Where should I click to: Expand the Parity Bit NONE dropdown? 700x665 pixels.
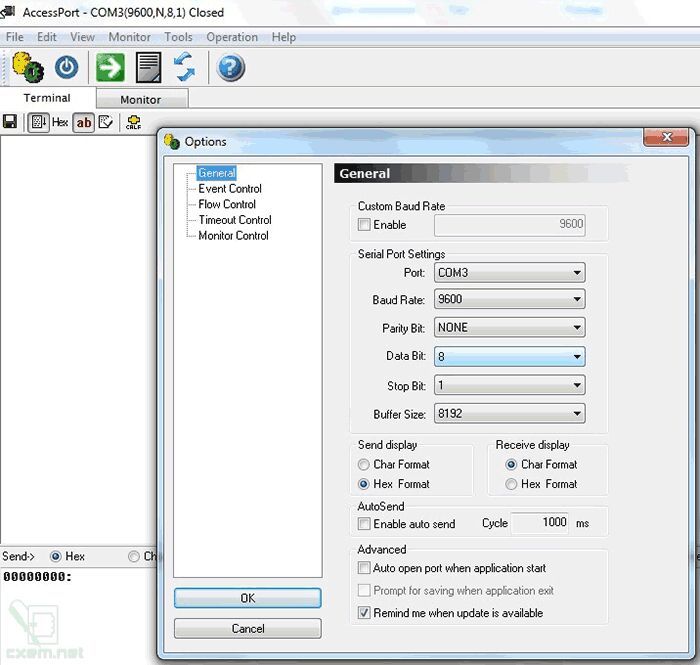[509, 328]
